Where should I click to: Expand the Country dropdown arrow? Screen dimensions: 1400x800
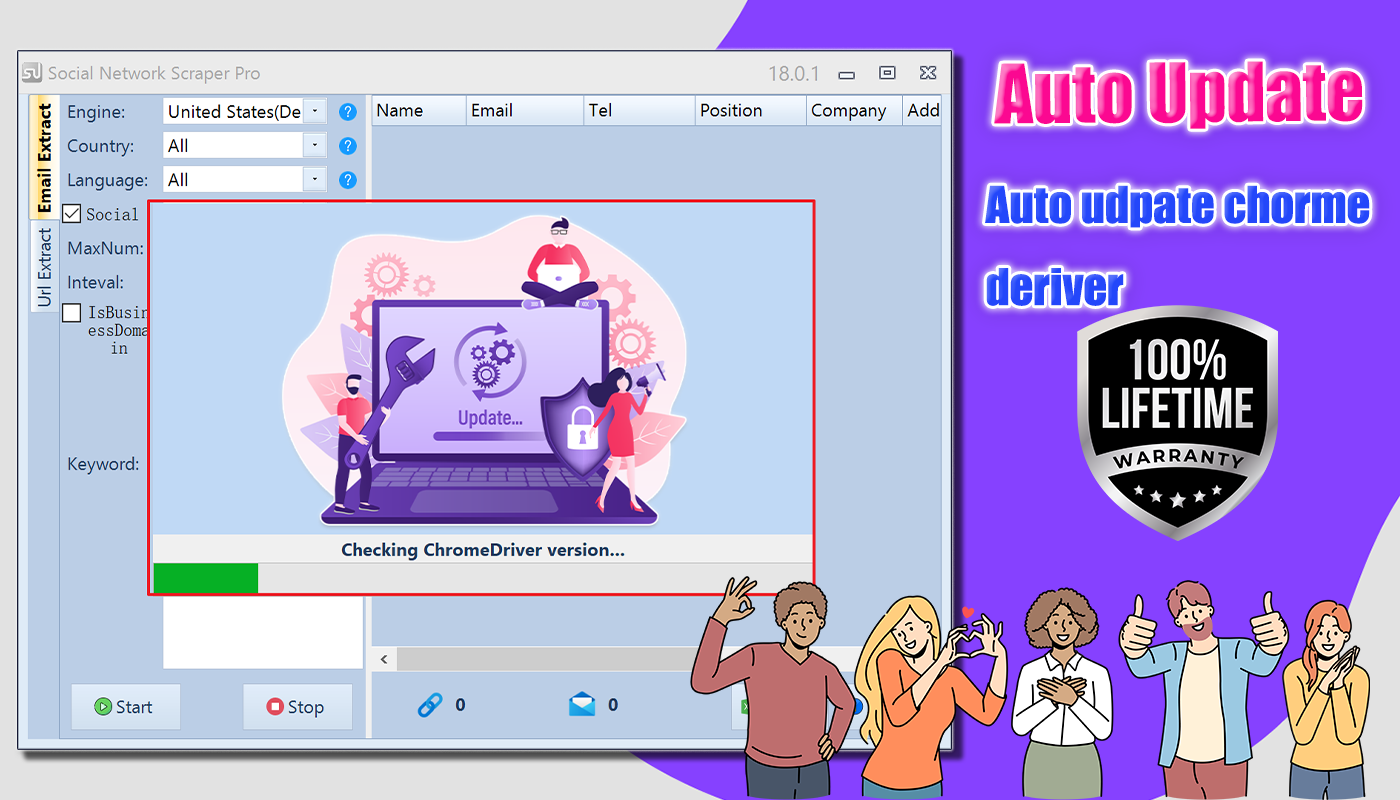(x=315, y=146)
